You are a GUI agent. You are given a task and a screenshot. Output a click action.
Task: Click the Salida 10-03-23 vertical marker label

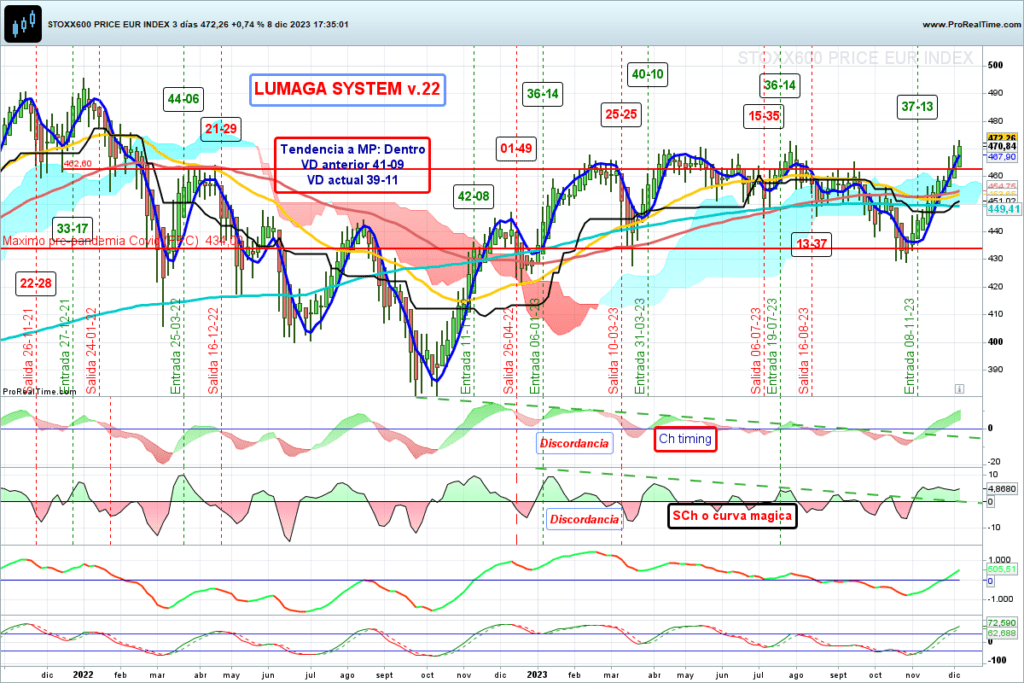coord(613,351)
